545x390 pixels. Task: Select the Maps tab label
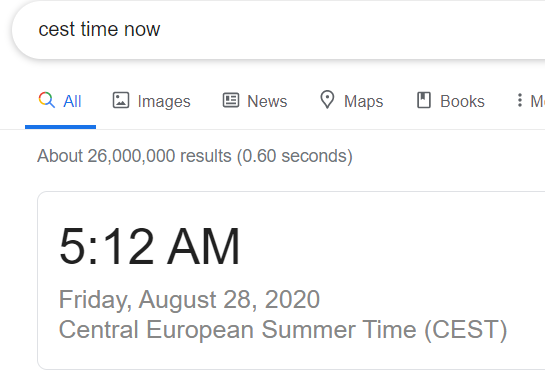pos(363,101)
